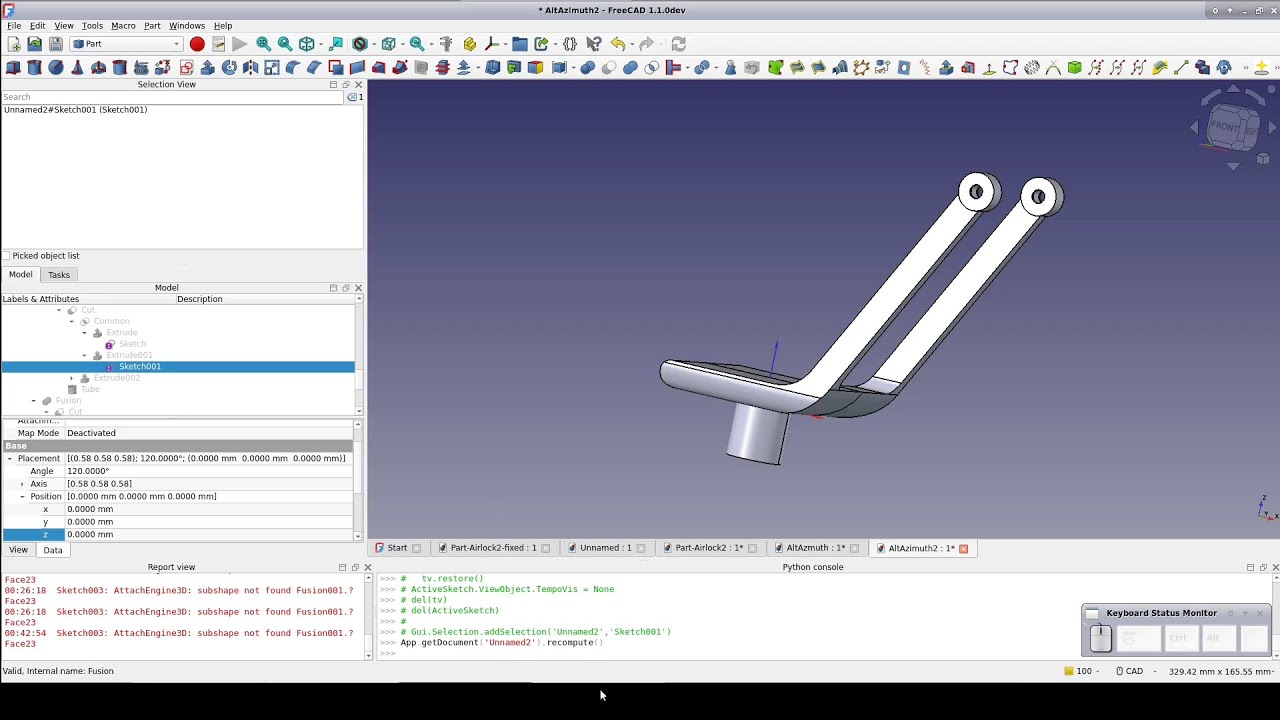
Task: Click the Save document floppy icon
Action: 56,44
